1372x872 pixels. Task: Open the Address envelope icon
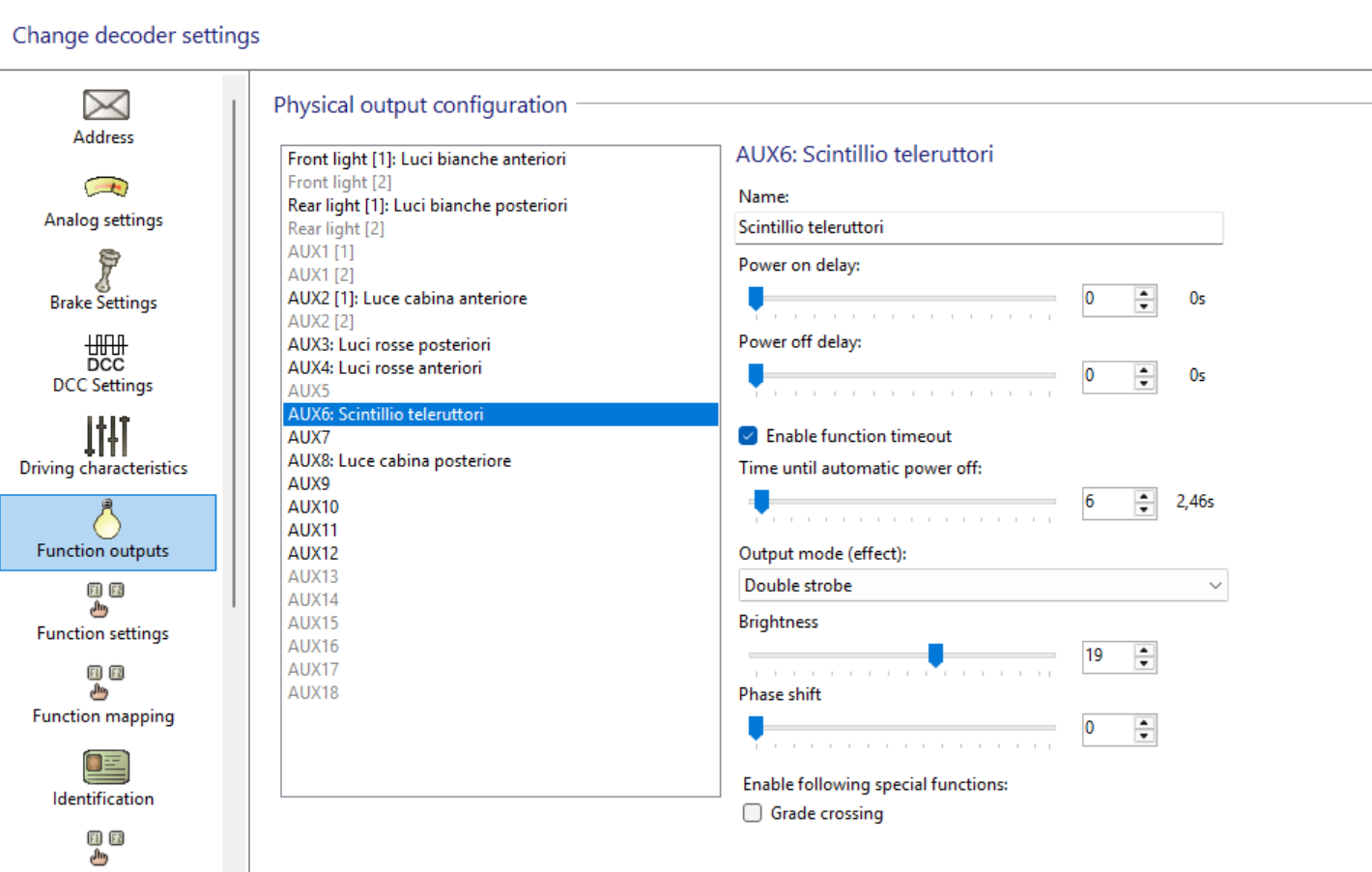pos(105,104)
